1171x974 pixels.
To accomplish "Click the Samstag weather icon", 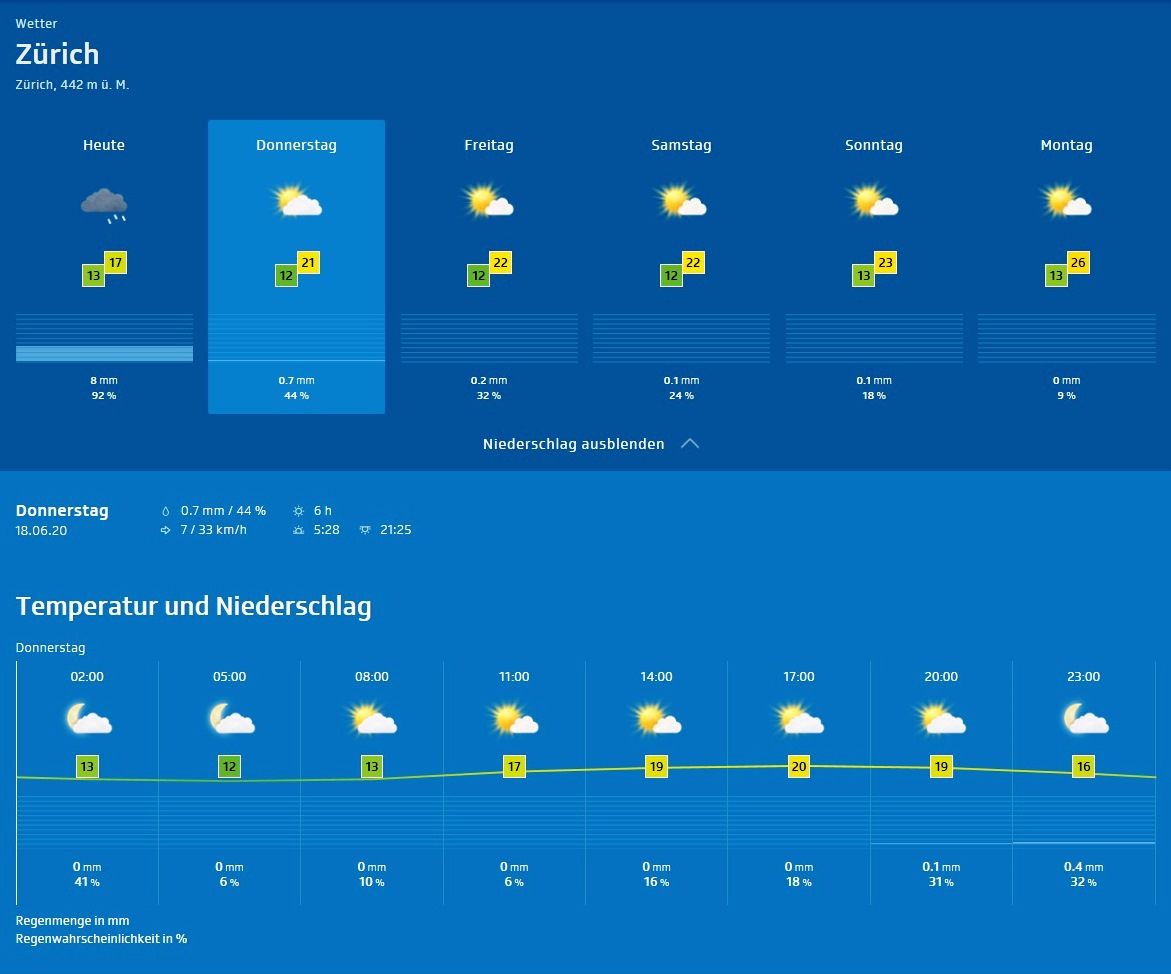I will point(682,202).
